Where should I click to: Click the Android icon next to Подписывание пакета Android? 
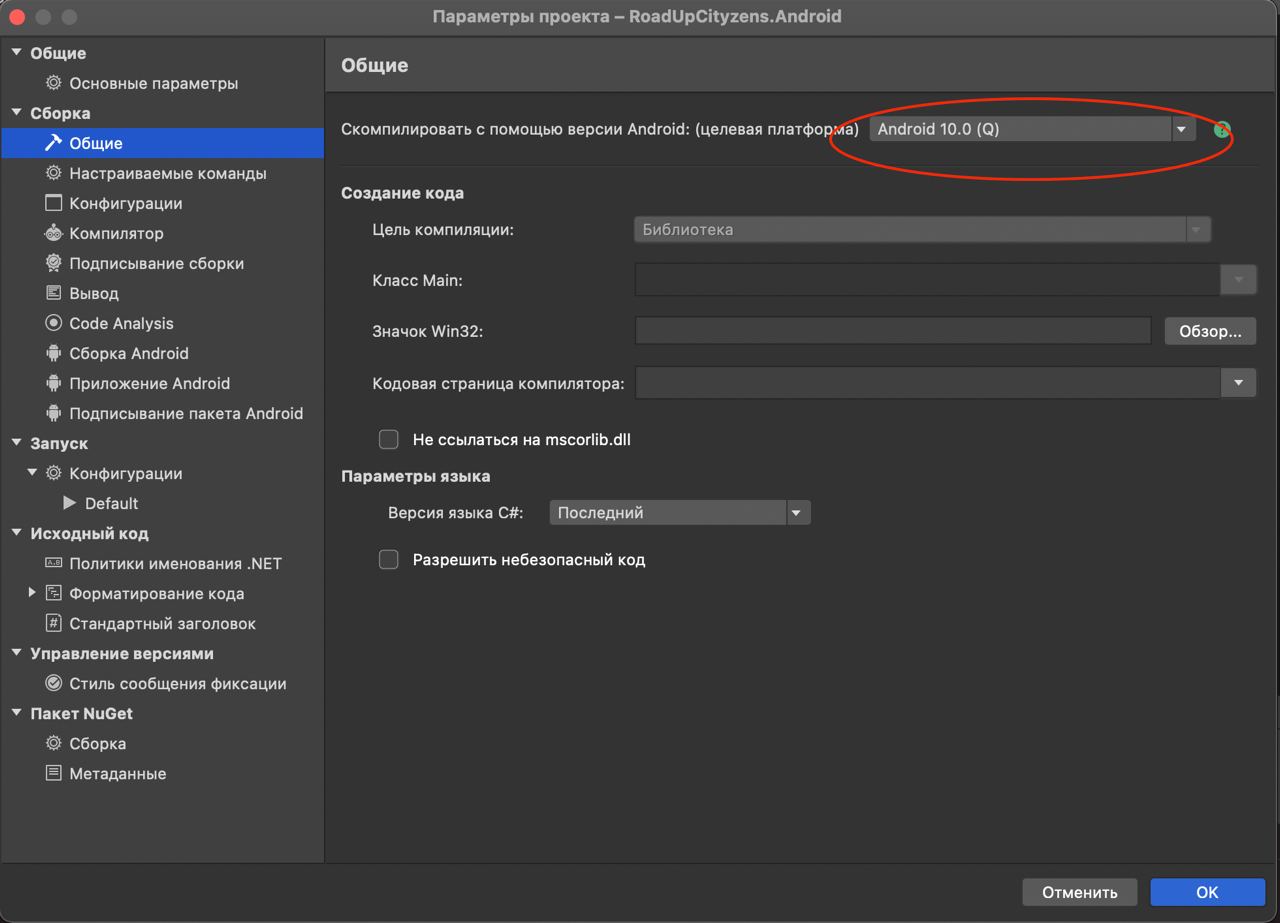[x=54, y=413]
